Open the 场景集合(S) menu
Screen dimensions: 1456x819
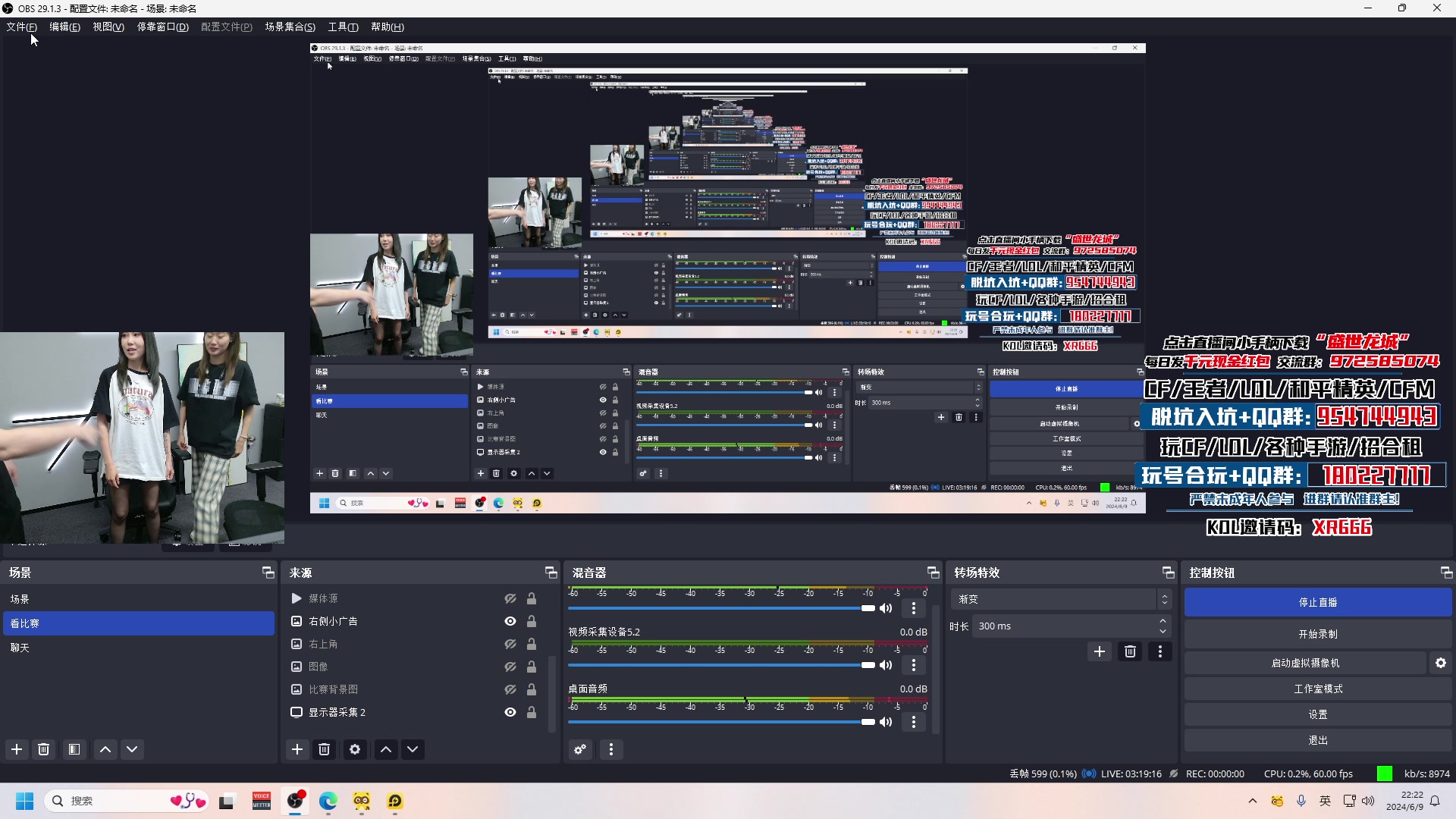(x=290, y=27)
